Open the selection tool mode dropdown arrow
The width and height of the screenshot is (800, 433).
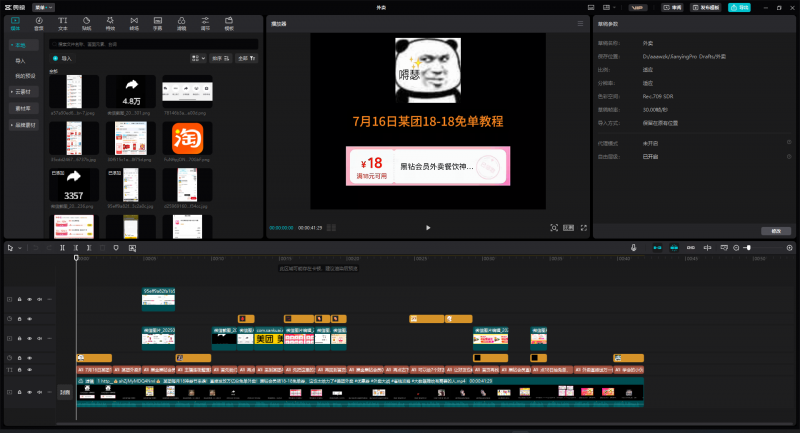point(19,247)
